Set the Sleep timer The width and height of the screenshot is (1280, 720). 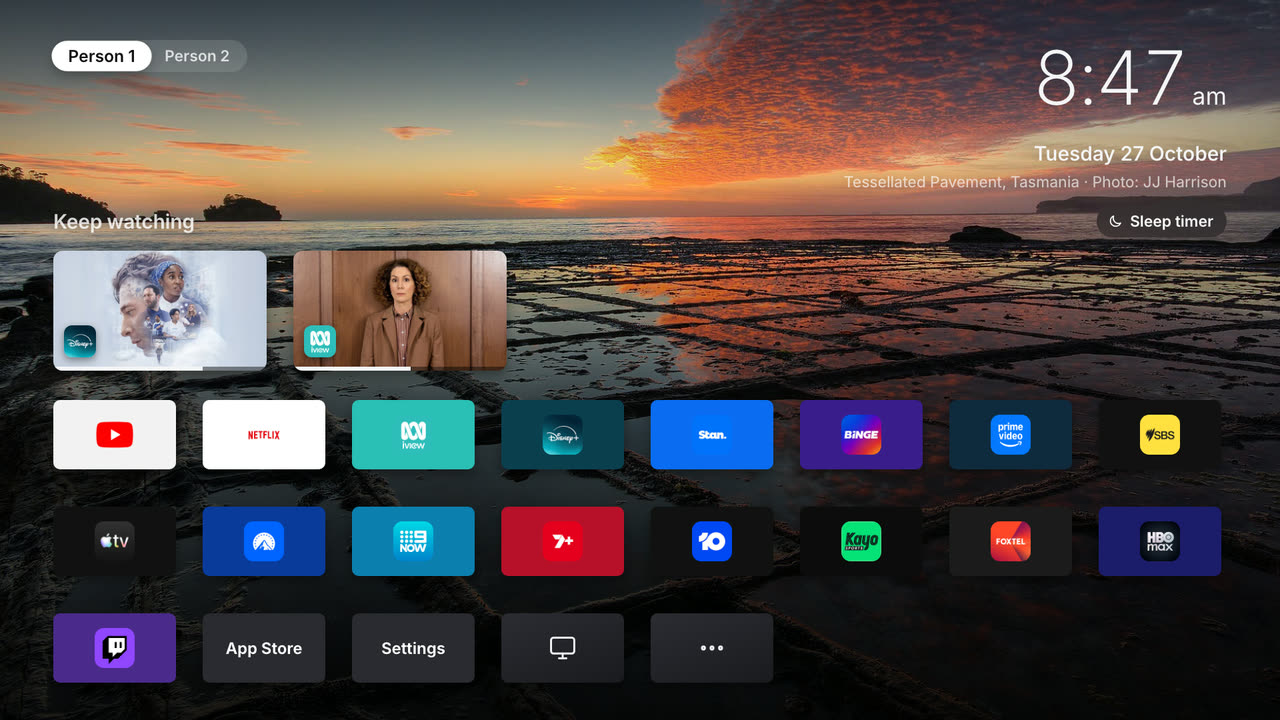point(1161,222)
